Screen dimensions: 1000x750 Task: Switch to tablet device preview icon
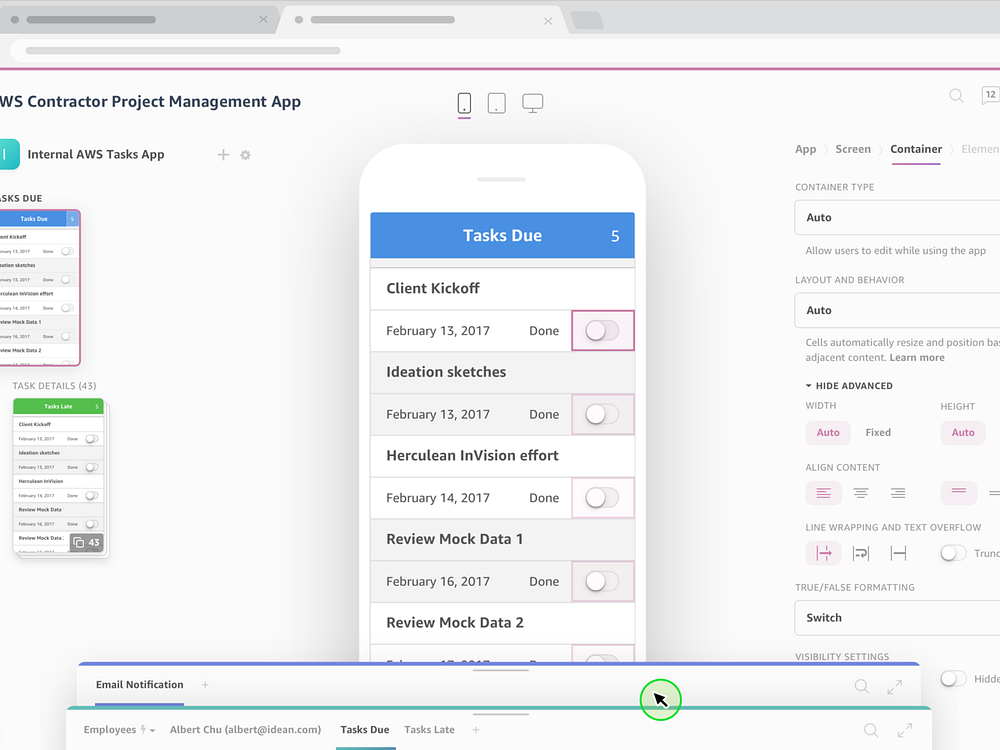click(496, 103)
